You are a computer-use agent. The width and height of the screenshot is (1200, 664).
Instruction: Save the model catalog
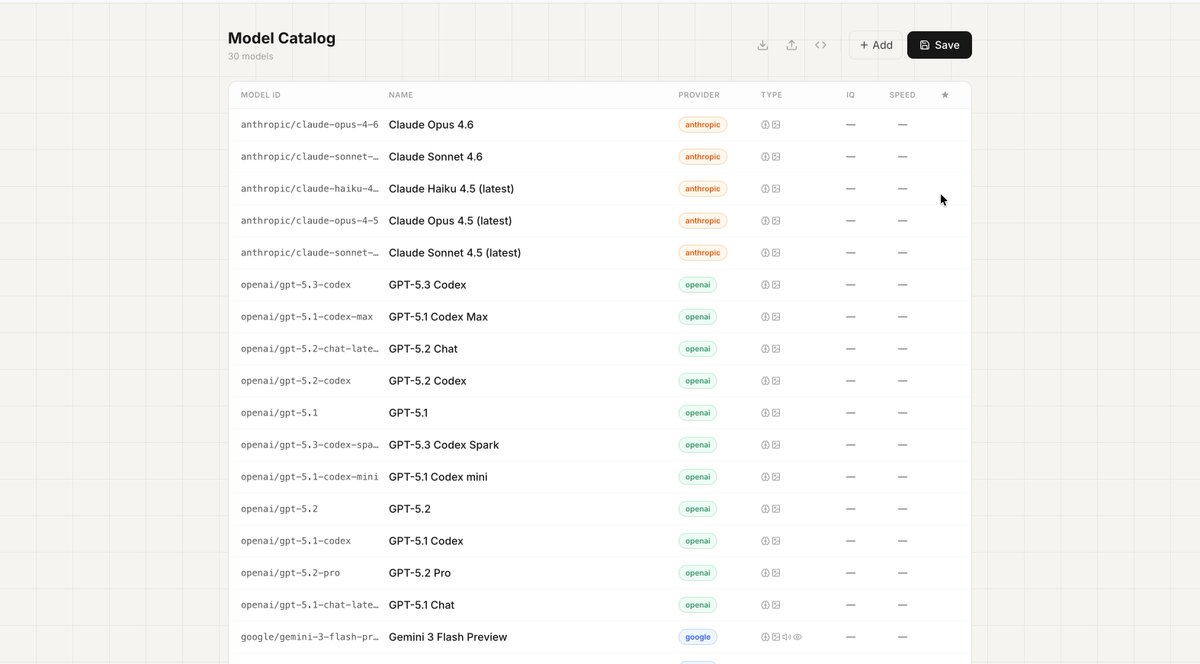click(939, 45)
